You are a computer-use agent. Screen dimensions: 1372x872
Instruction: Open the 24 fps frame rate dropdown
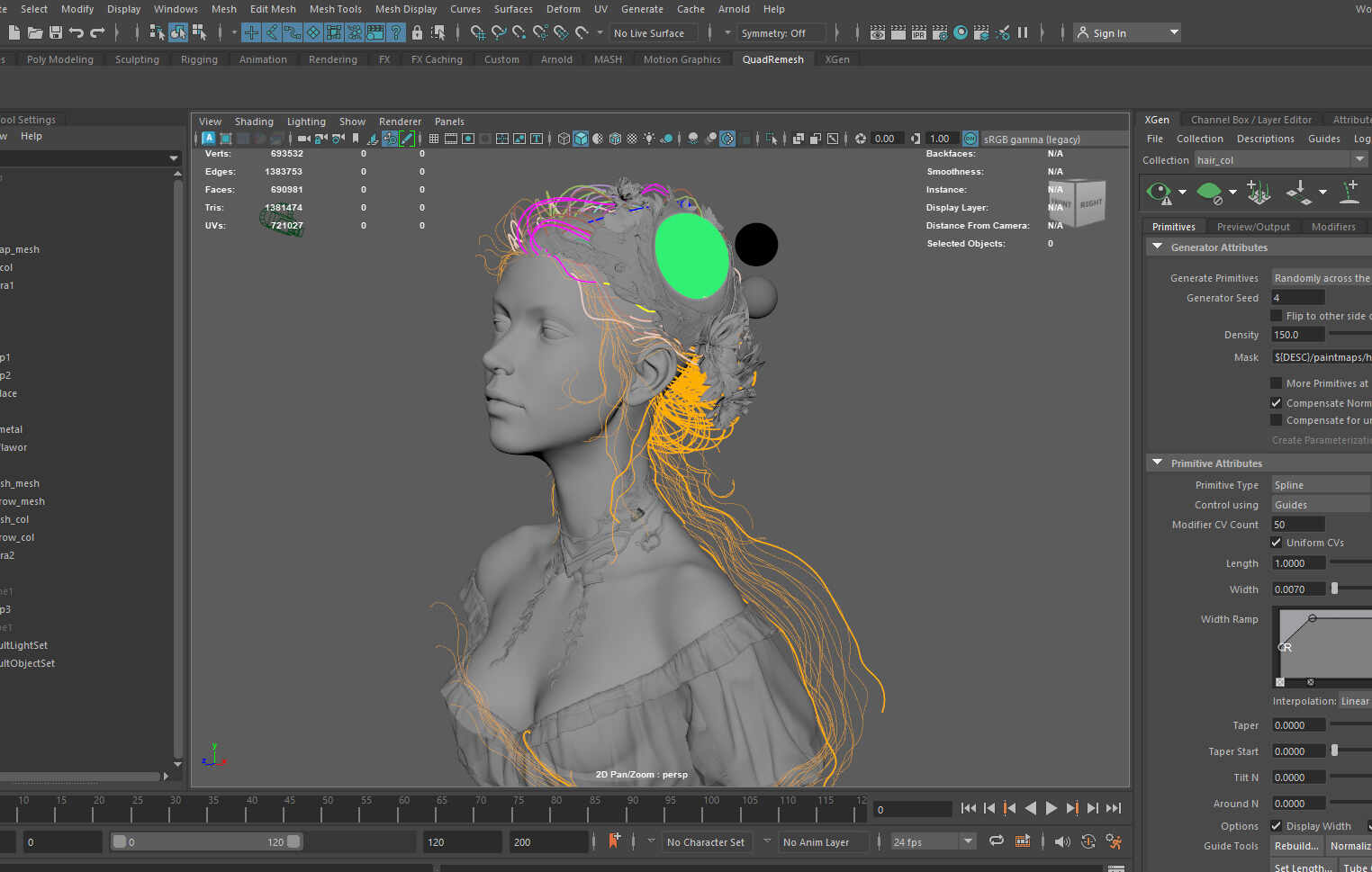coord(934,842)
